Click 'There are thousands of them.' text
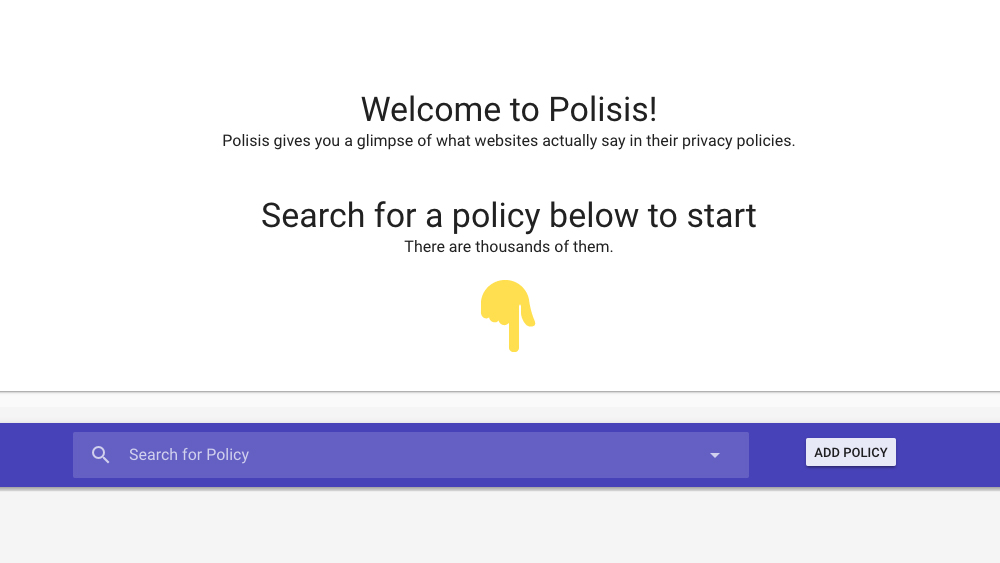The height and width of the screenshot is (563, 1000). pos(508,247)
